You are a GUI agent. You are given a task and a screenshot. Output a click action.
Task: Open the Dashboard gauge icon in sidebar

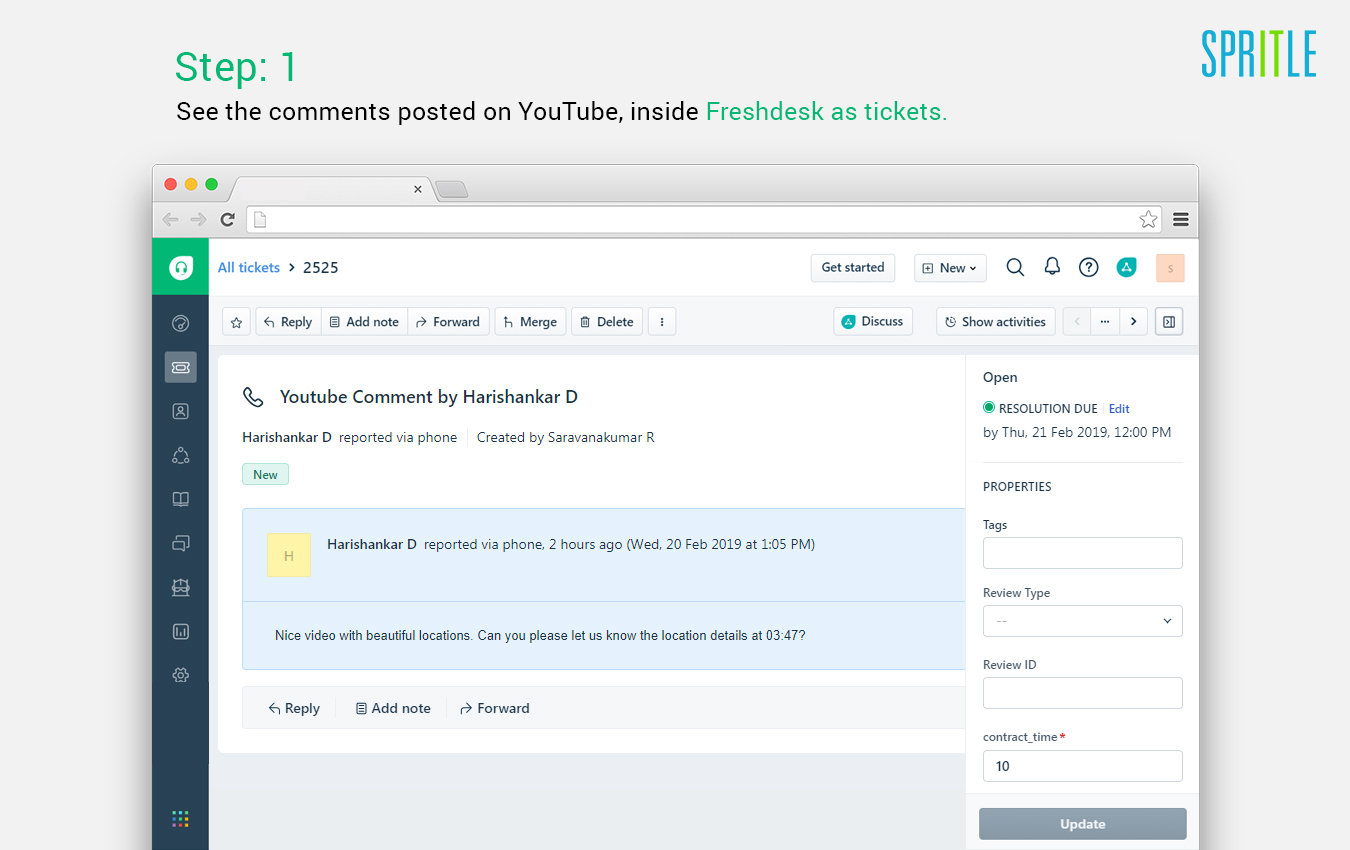[180, 323]
